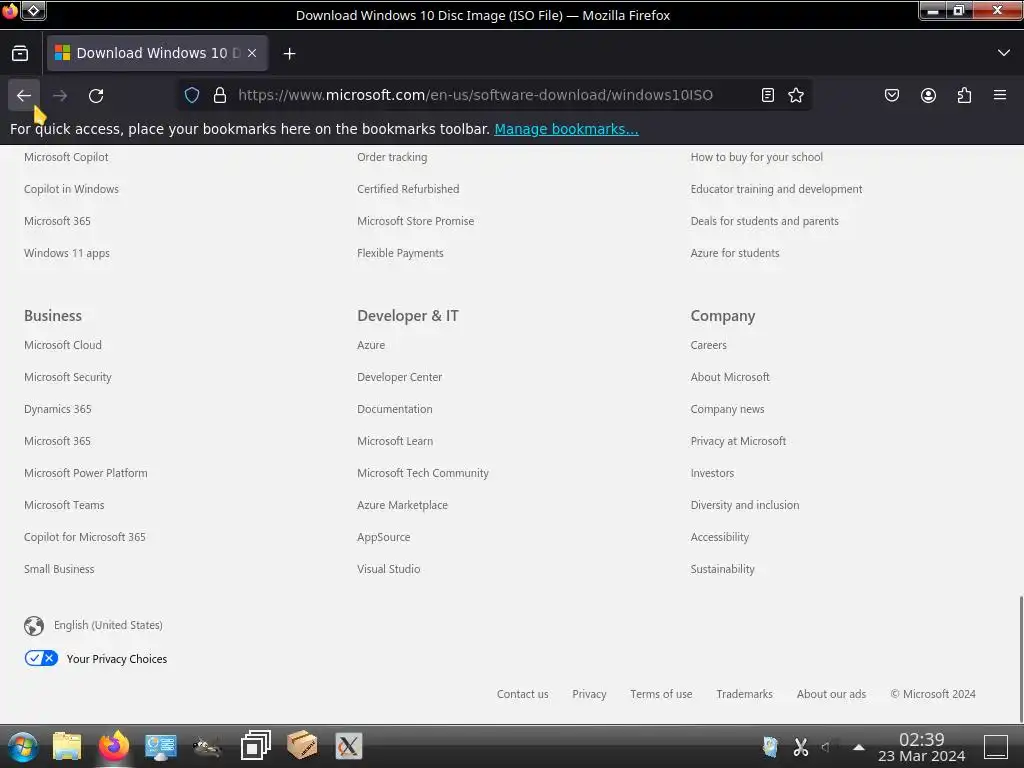Open the Careers link under Company

(x=709, y=345)
